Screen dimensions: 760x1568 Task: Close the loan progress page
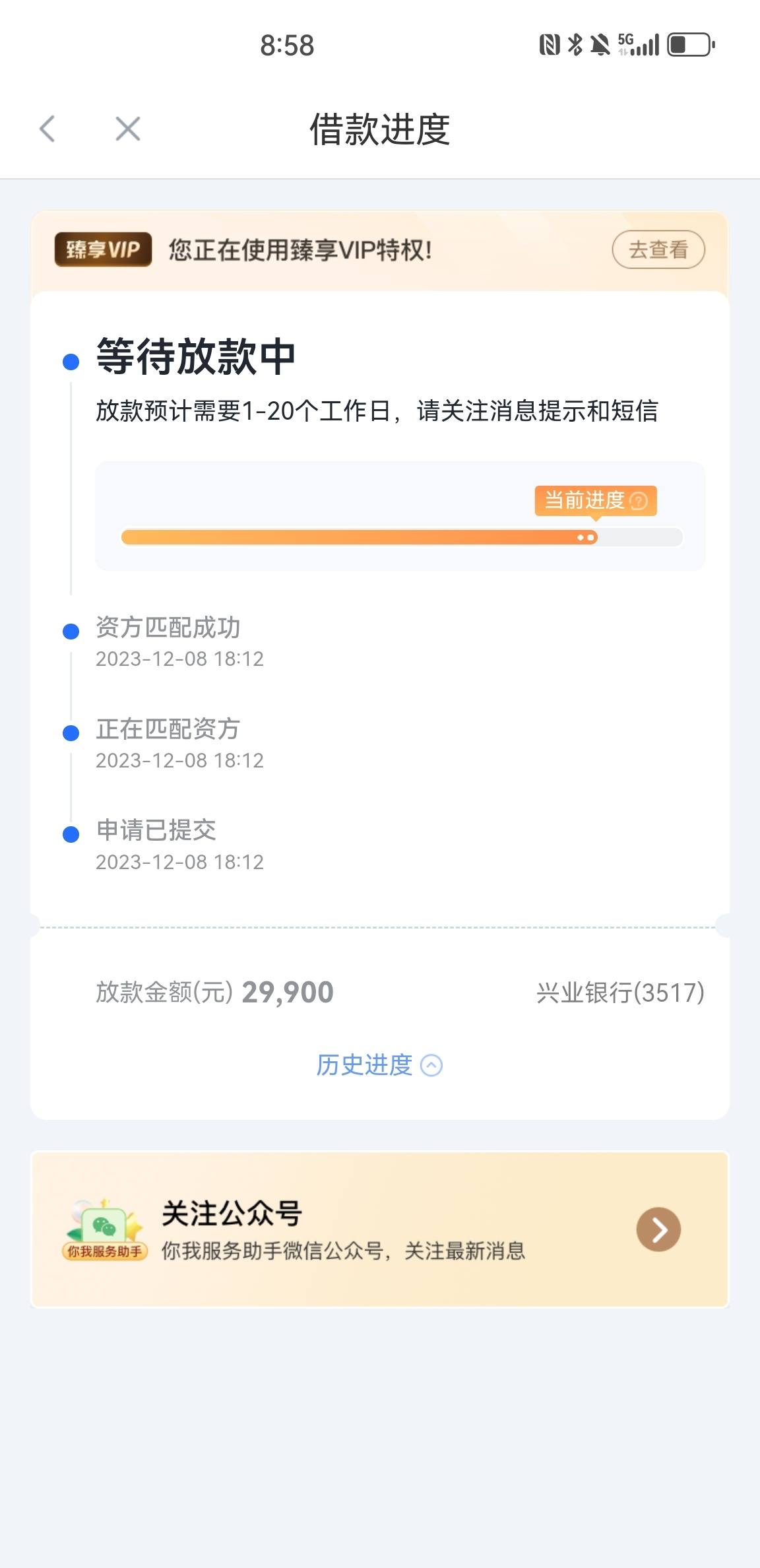(127, 129)
